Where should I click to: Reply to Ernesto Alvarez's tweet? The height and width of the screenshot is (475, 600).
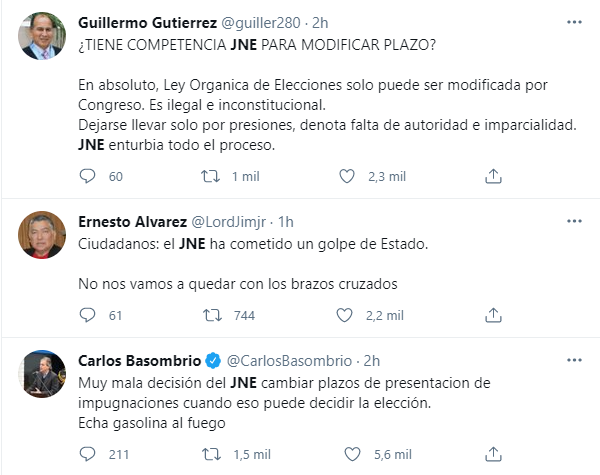point(88,315)
